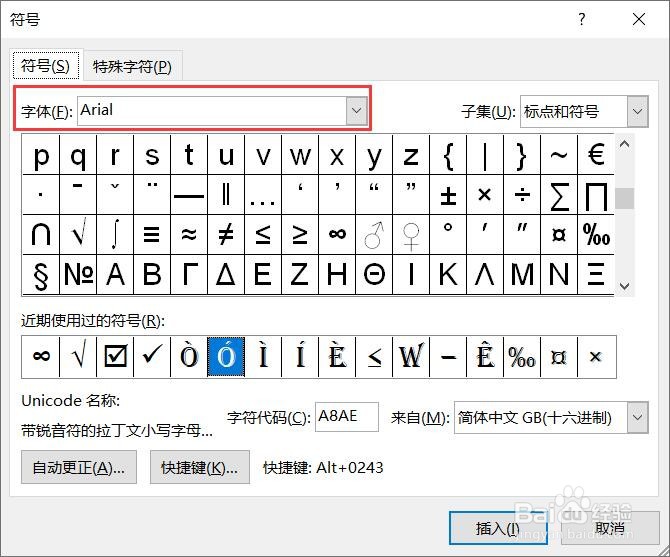Close the Symbol dialog window
The height and width of the screenshot is (557, 670).
(639, 19)
